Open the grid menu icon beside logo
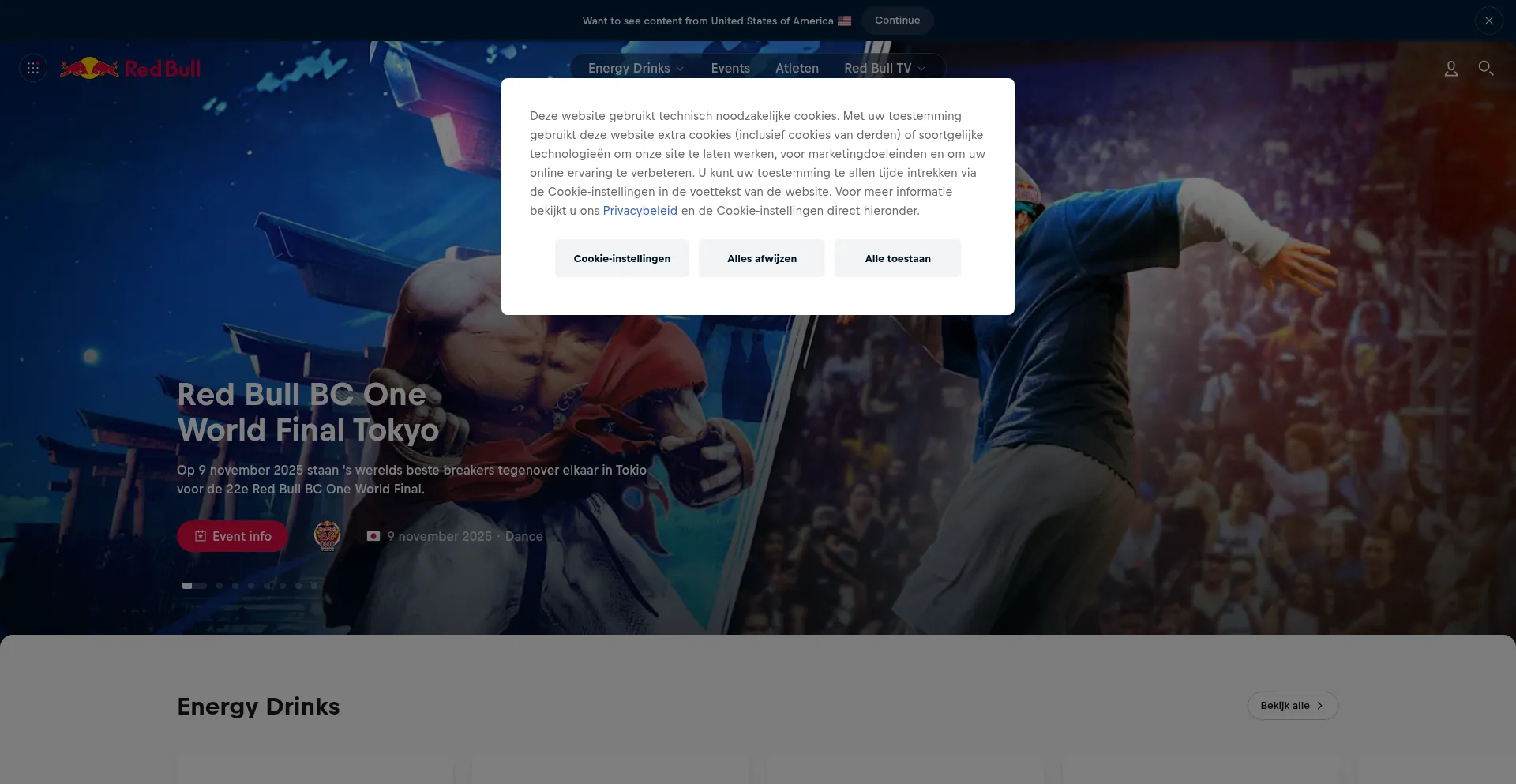 coord(33,69)
